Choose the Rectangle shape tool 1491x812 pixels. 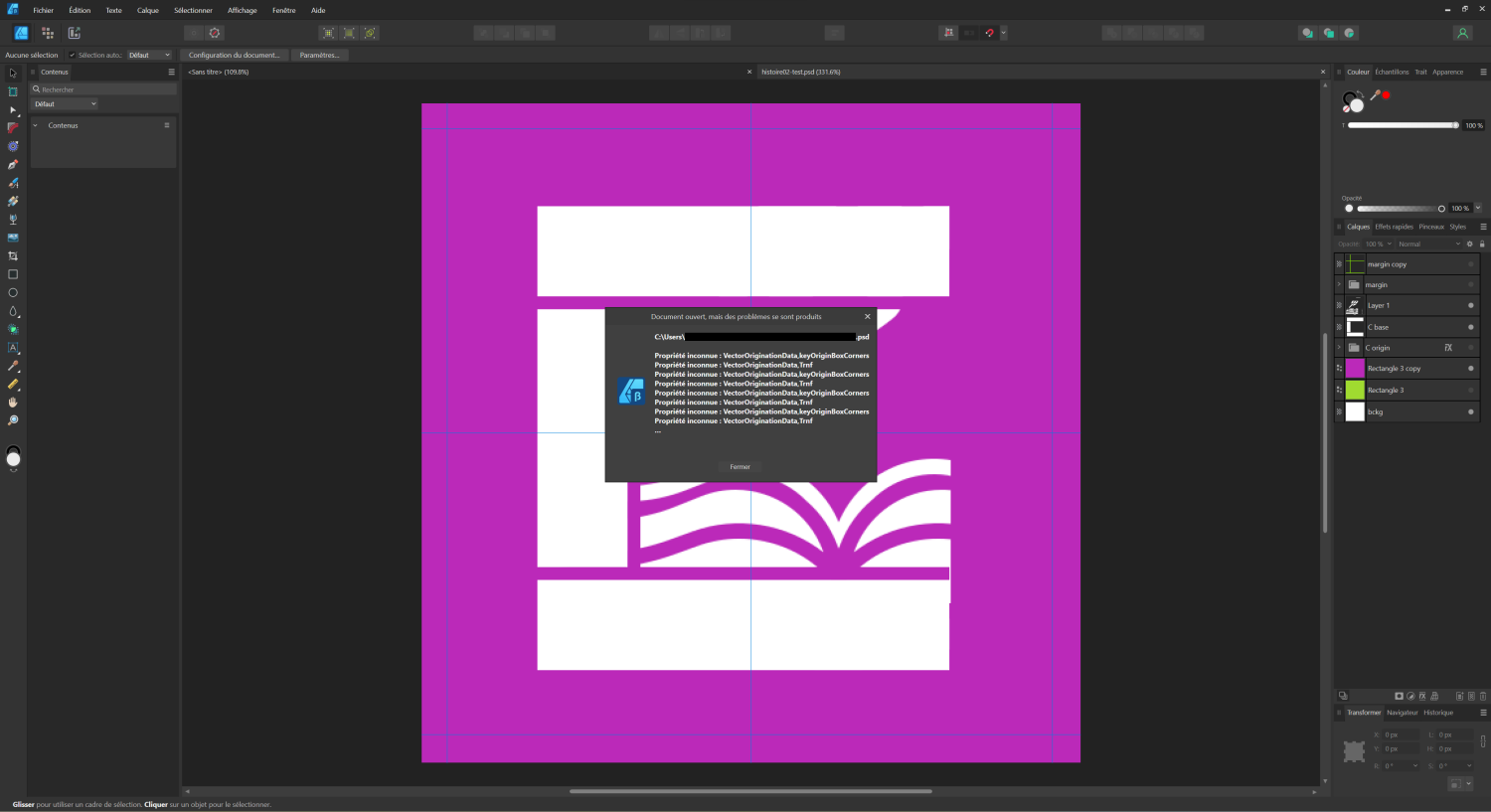(x=13, y=274)
